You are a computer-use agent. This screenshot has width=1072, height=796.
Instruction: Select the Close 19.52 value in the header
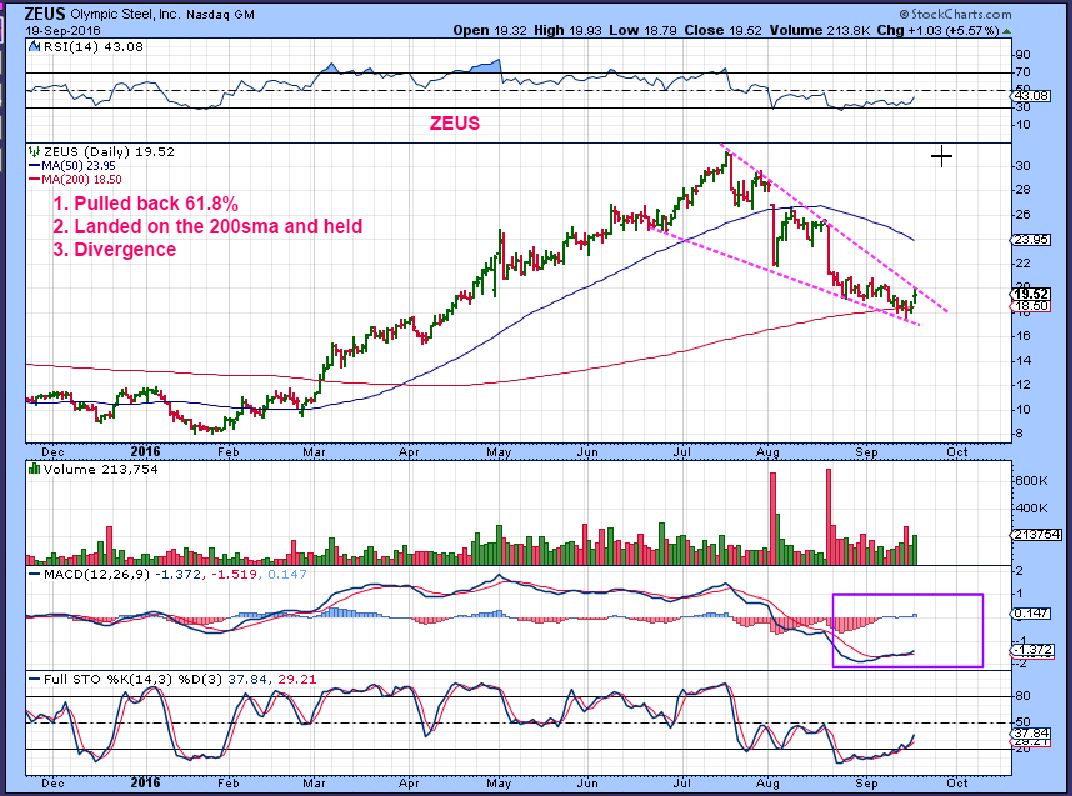(723, 30)
